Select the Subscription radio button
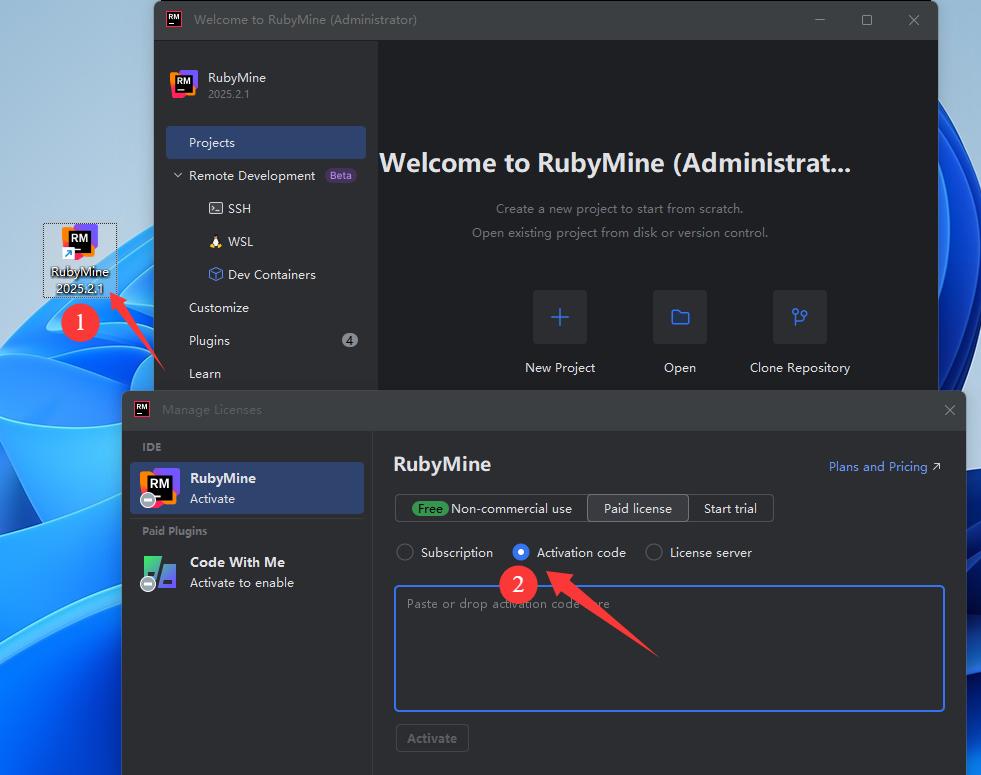Screen dimensions: 981x775 pos(405,552)
